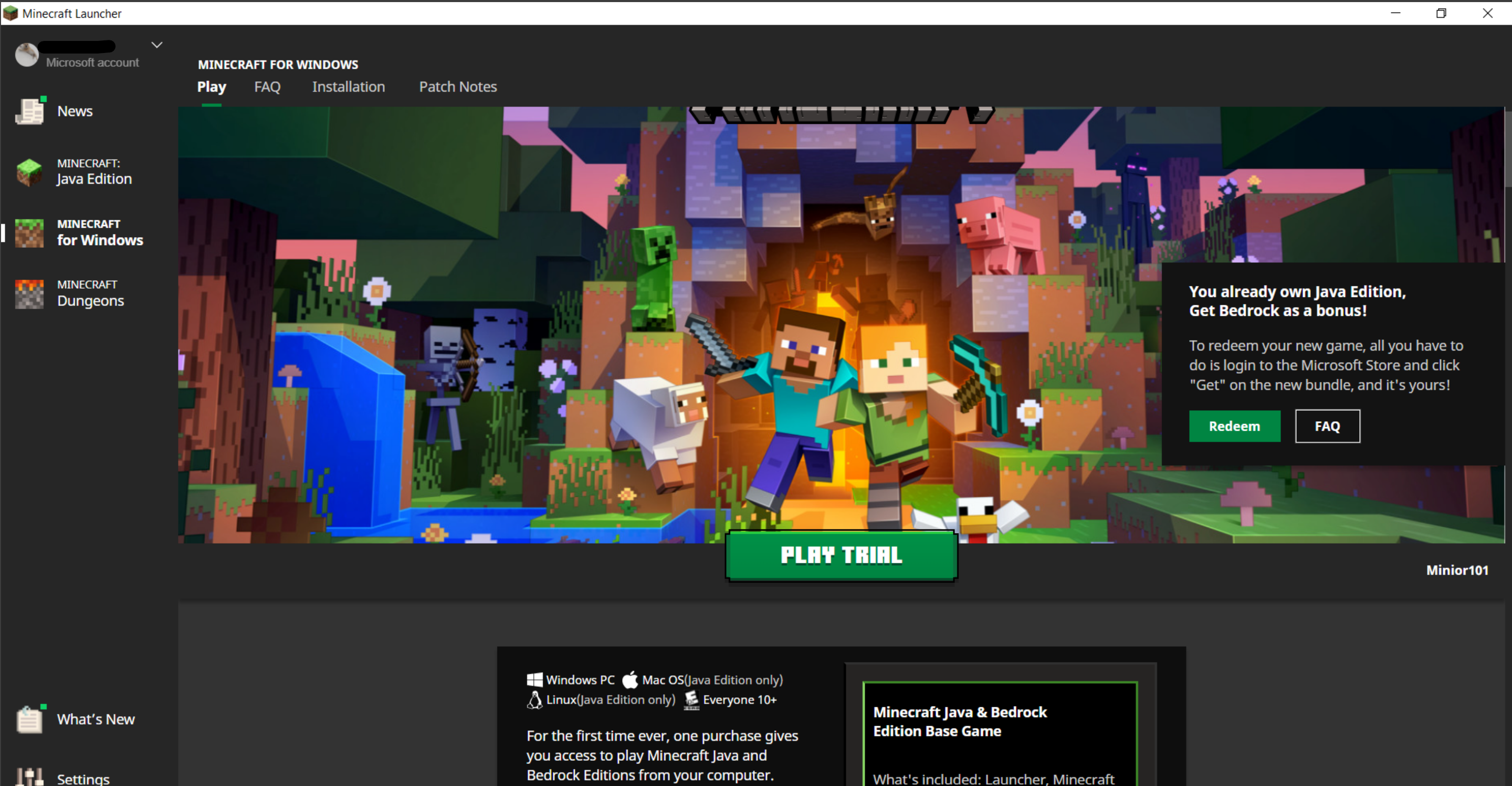Click the Minecraft Launcher title bar icon

(10, 13)
